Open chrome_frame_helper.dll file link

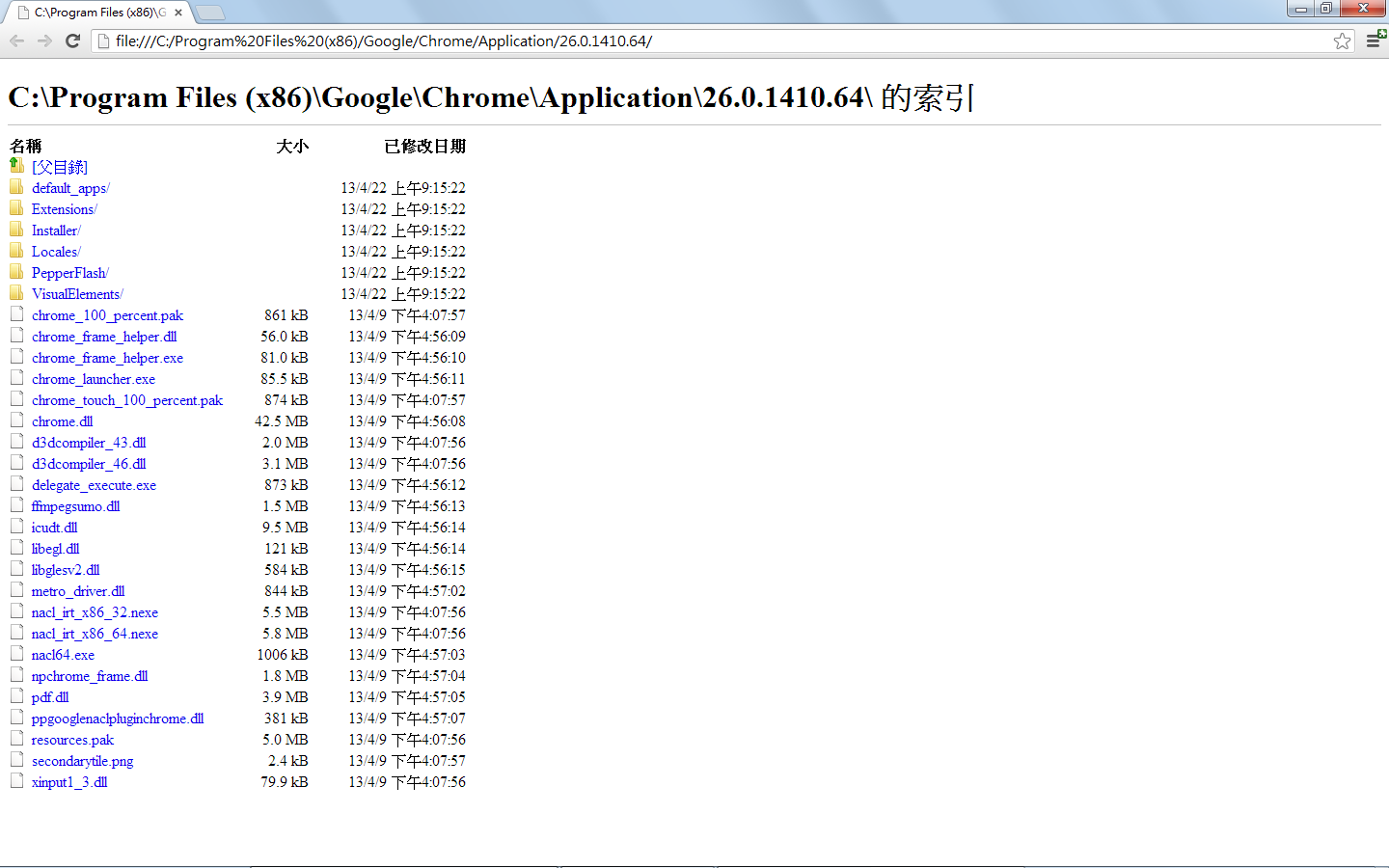104,337
